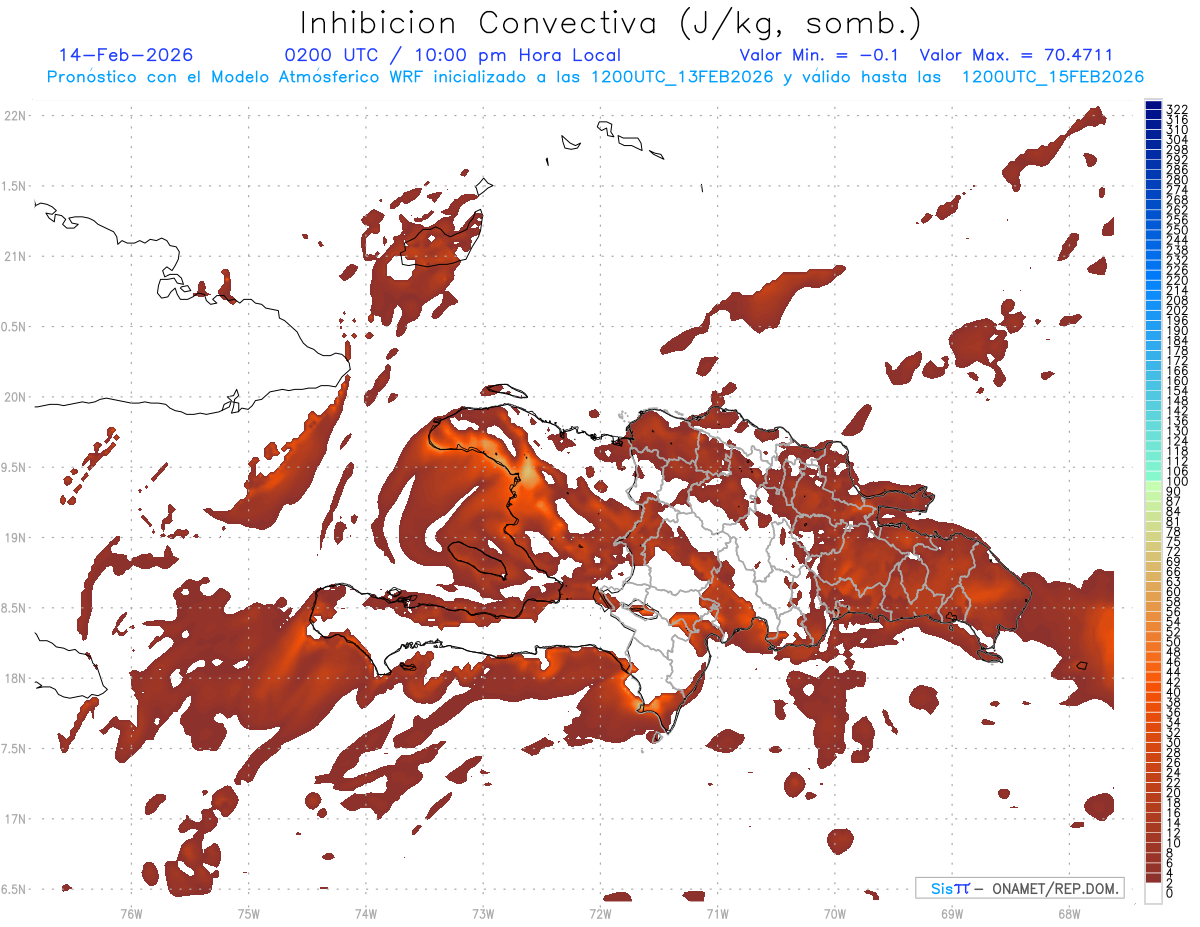This screenshot has width=1200, height=927.
Task: Click the 'Valor Min. = -0.1' readout
Action: pos(821,55)
